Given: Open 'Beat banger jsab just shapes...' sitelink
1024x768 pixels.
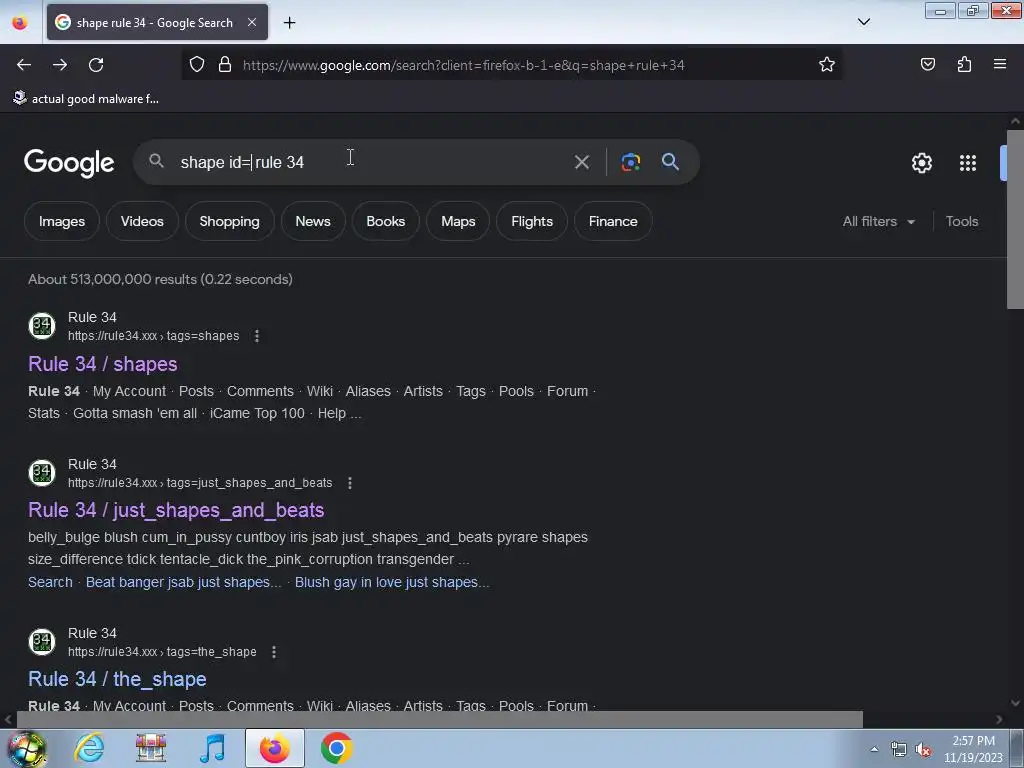Looking at the screenshot, I should pos(184,582).
